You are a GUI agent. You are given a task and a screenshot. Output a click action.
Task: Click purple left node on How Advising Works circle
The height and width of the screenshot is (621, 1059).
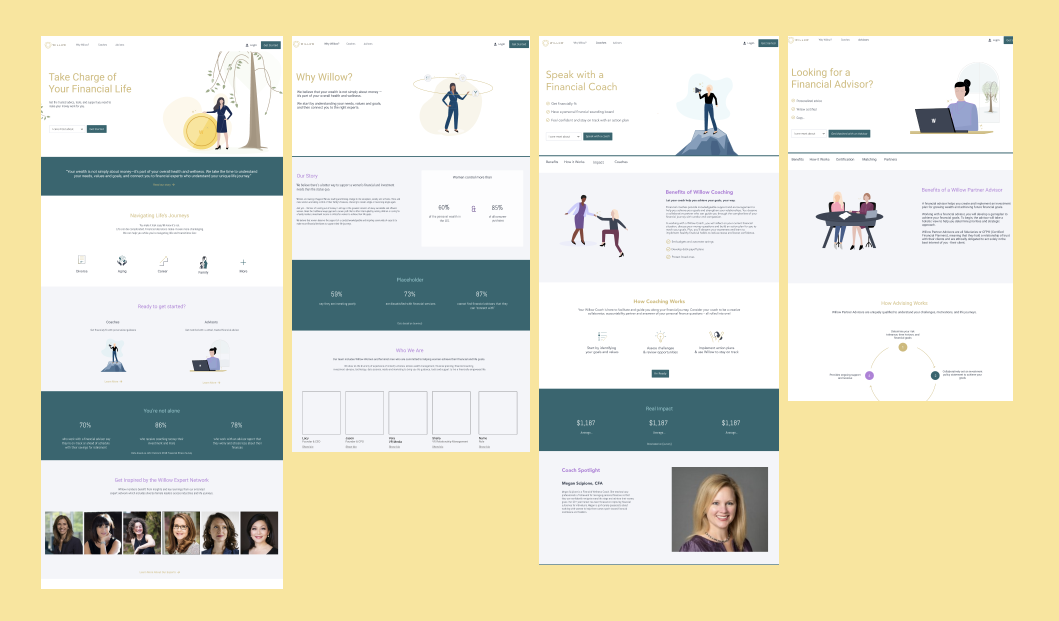(x=869, y=375)
